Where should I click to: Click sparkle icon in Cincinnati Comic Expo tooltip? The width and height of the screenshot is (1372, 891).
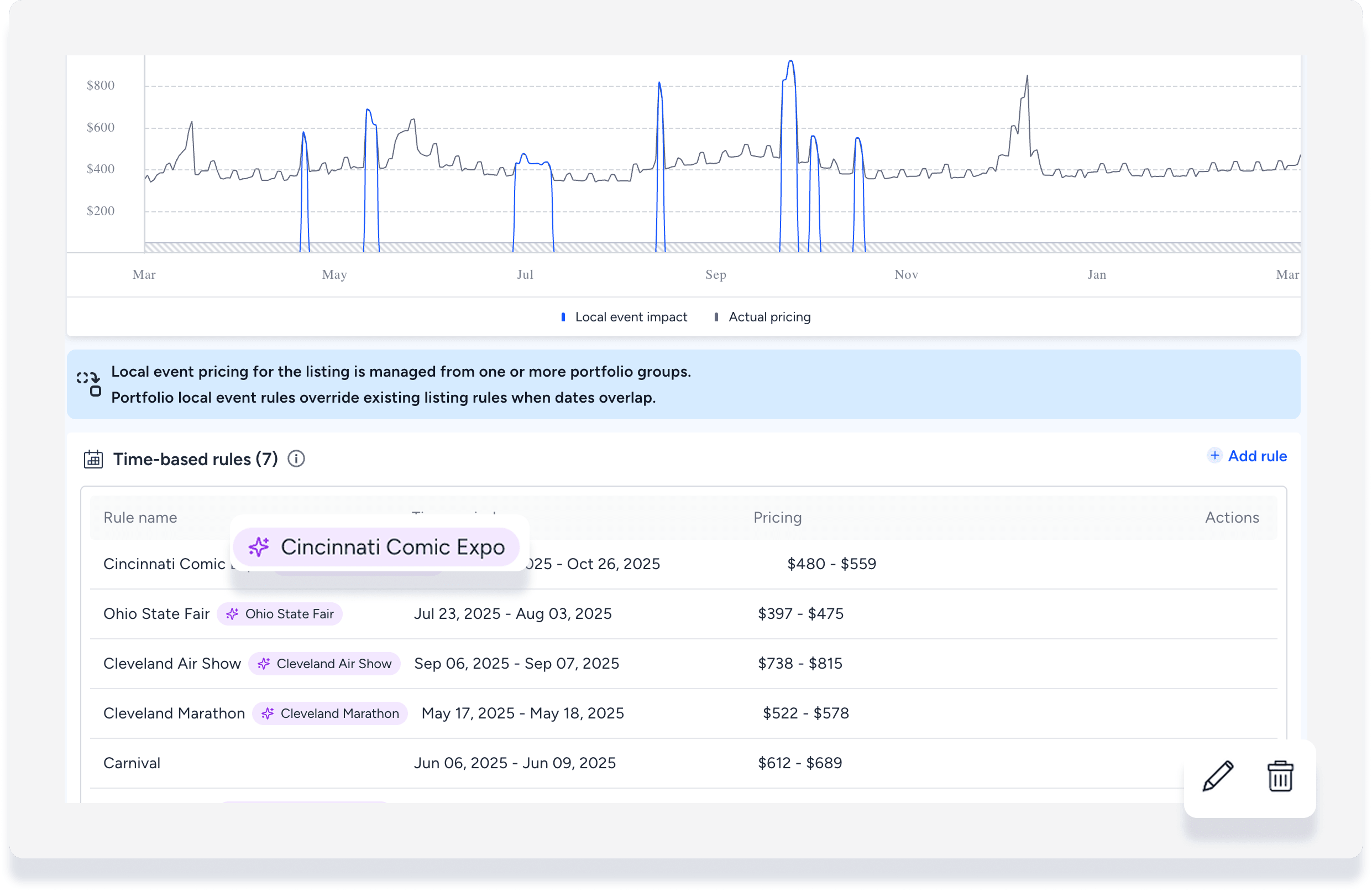259,546
